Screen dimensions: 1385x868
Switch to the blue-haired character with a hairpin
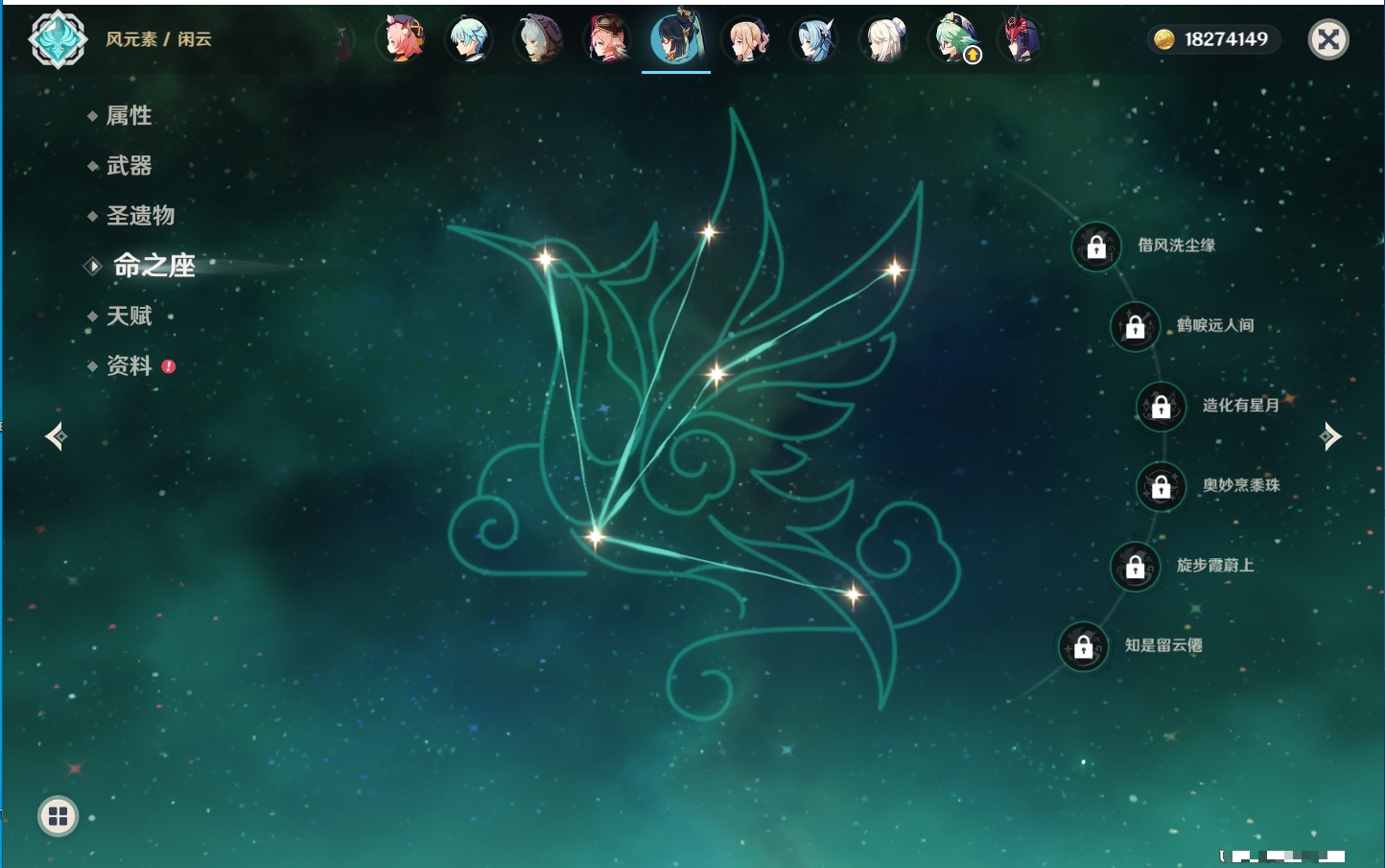point(815,39)
